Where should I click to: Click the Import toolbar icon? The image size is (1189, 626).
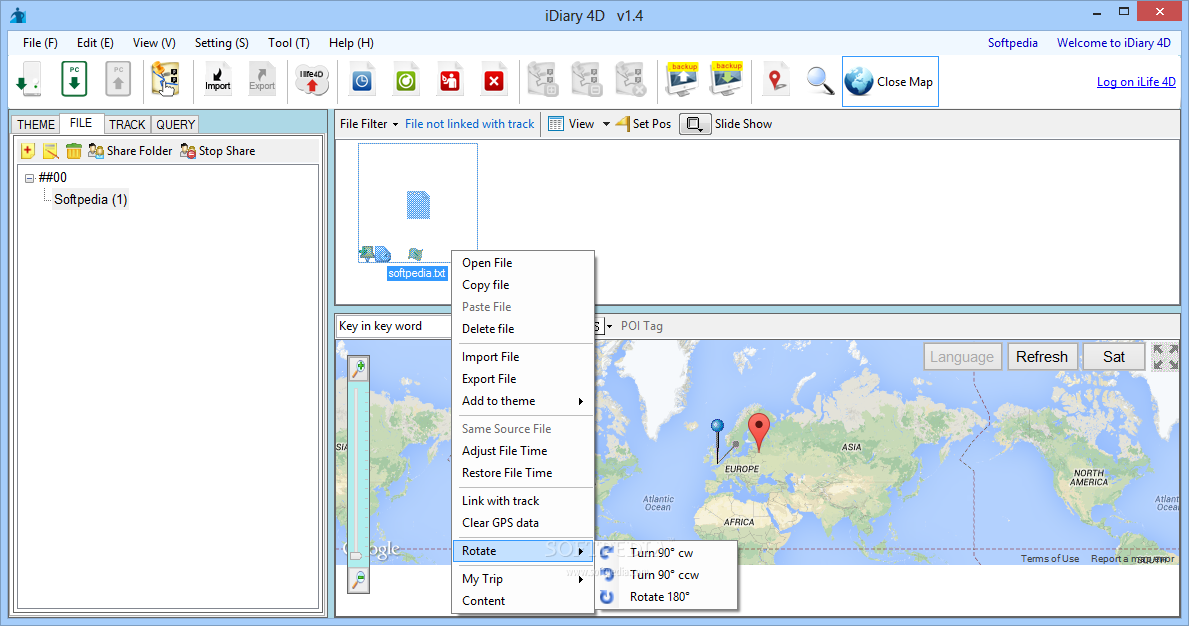pos(218,79)
